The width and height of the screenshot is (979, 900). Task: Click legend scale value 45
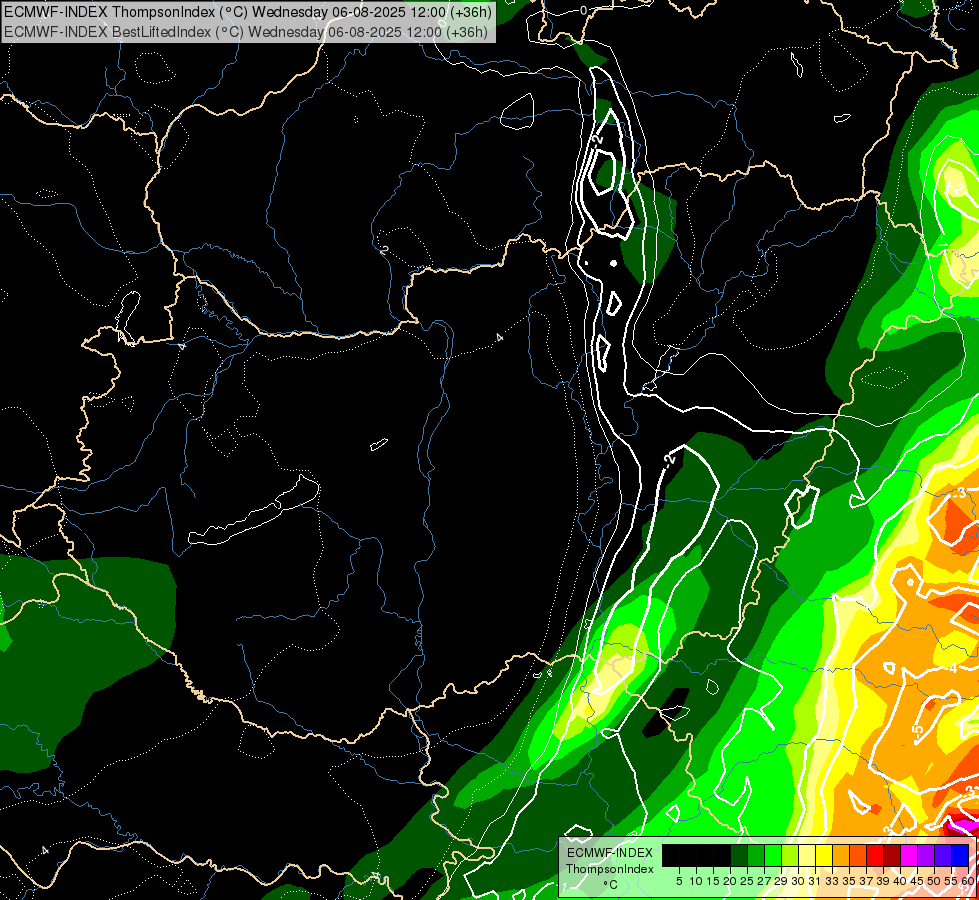[x=918, y=881]
